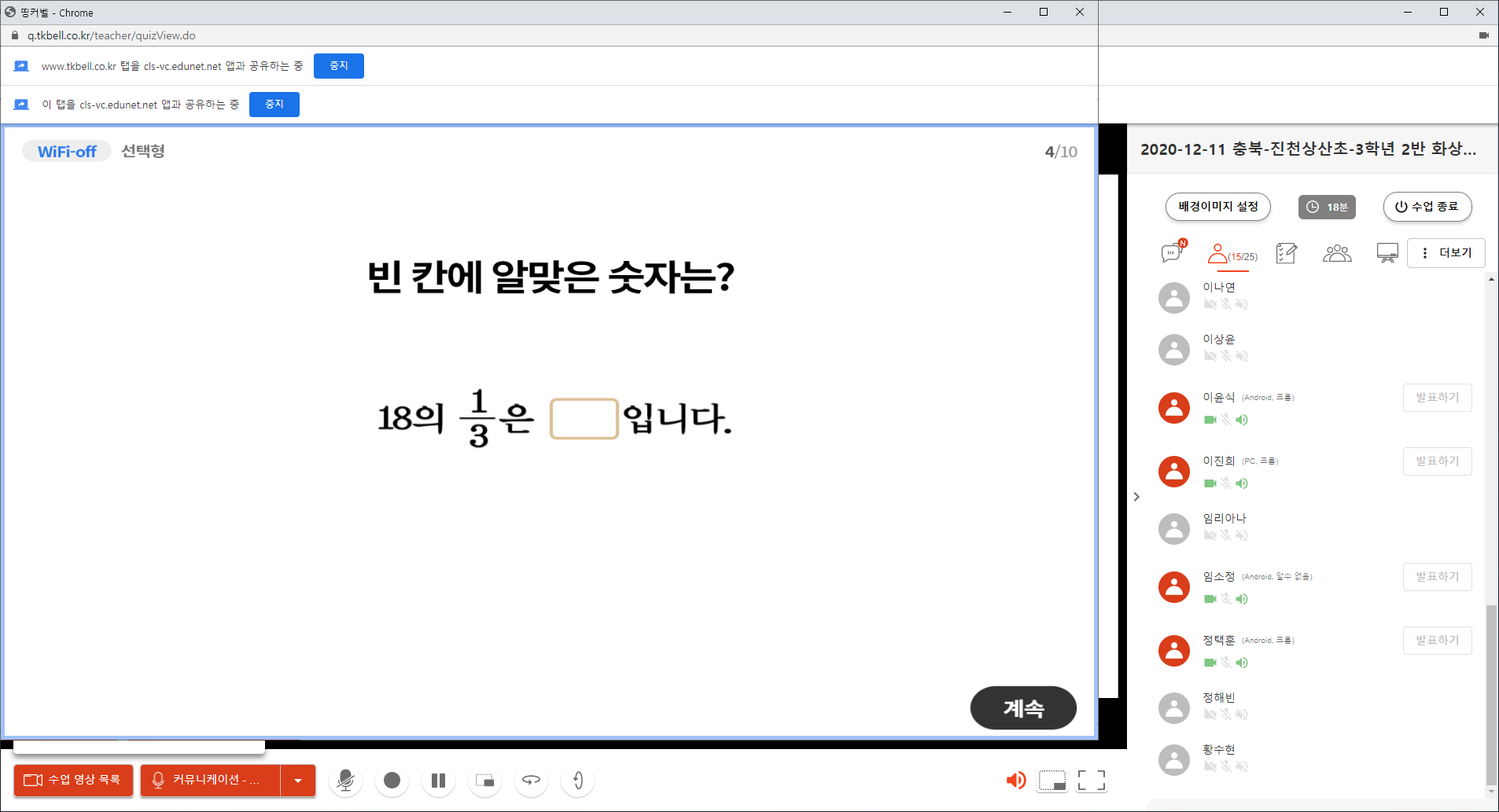Click the 18분 timer badge

[1327, 207]
